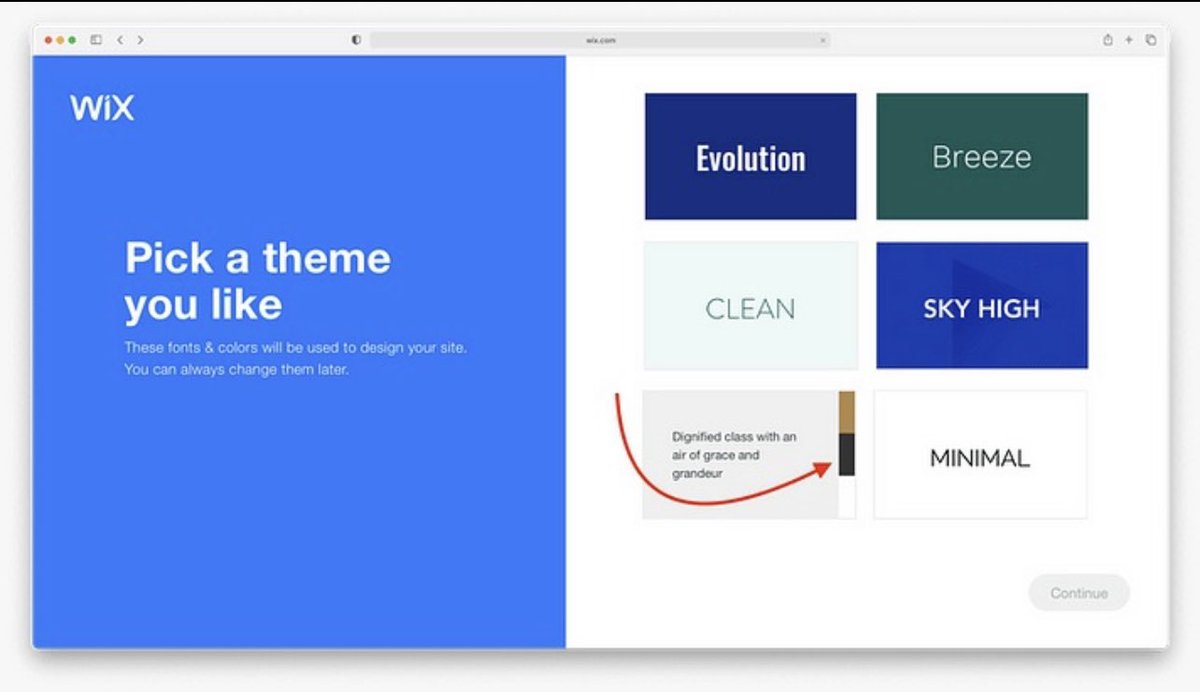This screenshot has height=692, width=1200.
Task: Maximize the browser window with the green button
Action: coord(72,40)
